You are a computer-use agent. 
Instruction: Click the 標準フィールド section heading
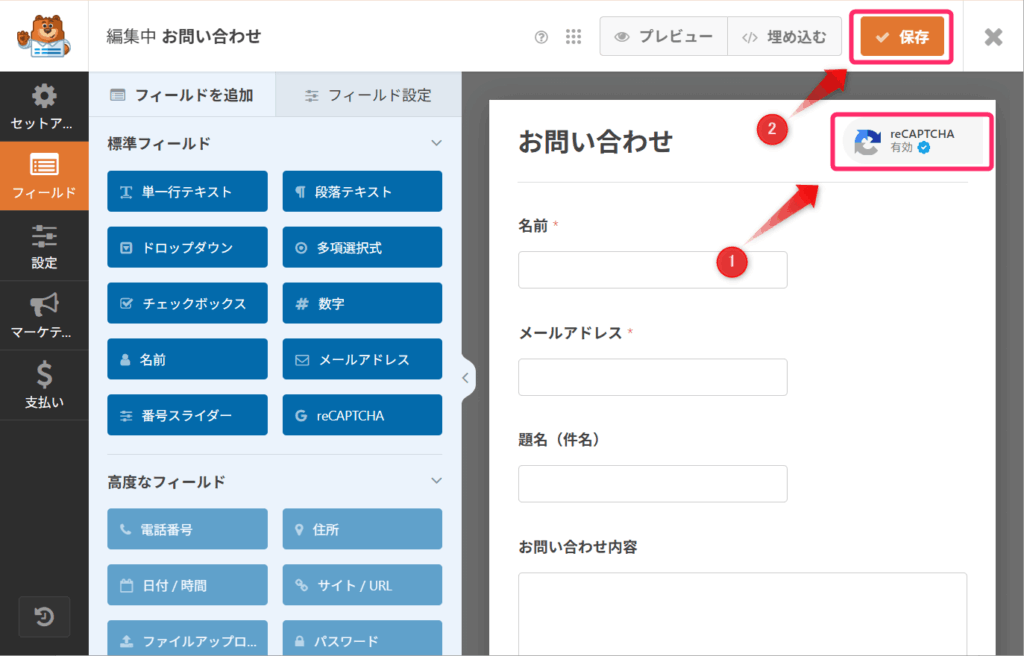(159, 144)
